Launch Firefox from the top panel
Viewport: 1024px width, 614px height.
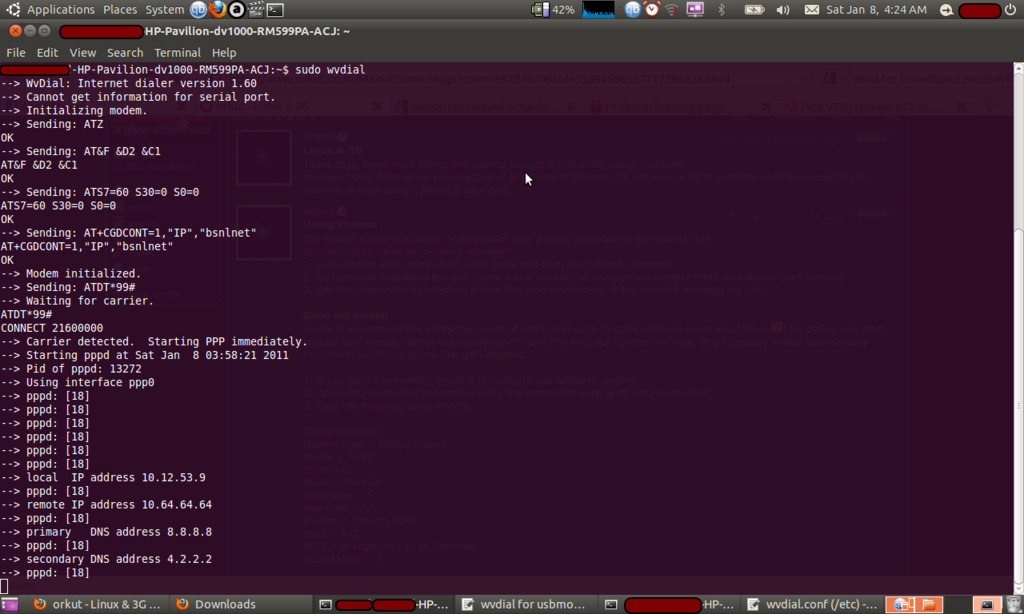click(x=218, y=10)
